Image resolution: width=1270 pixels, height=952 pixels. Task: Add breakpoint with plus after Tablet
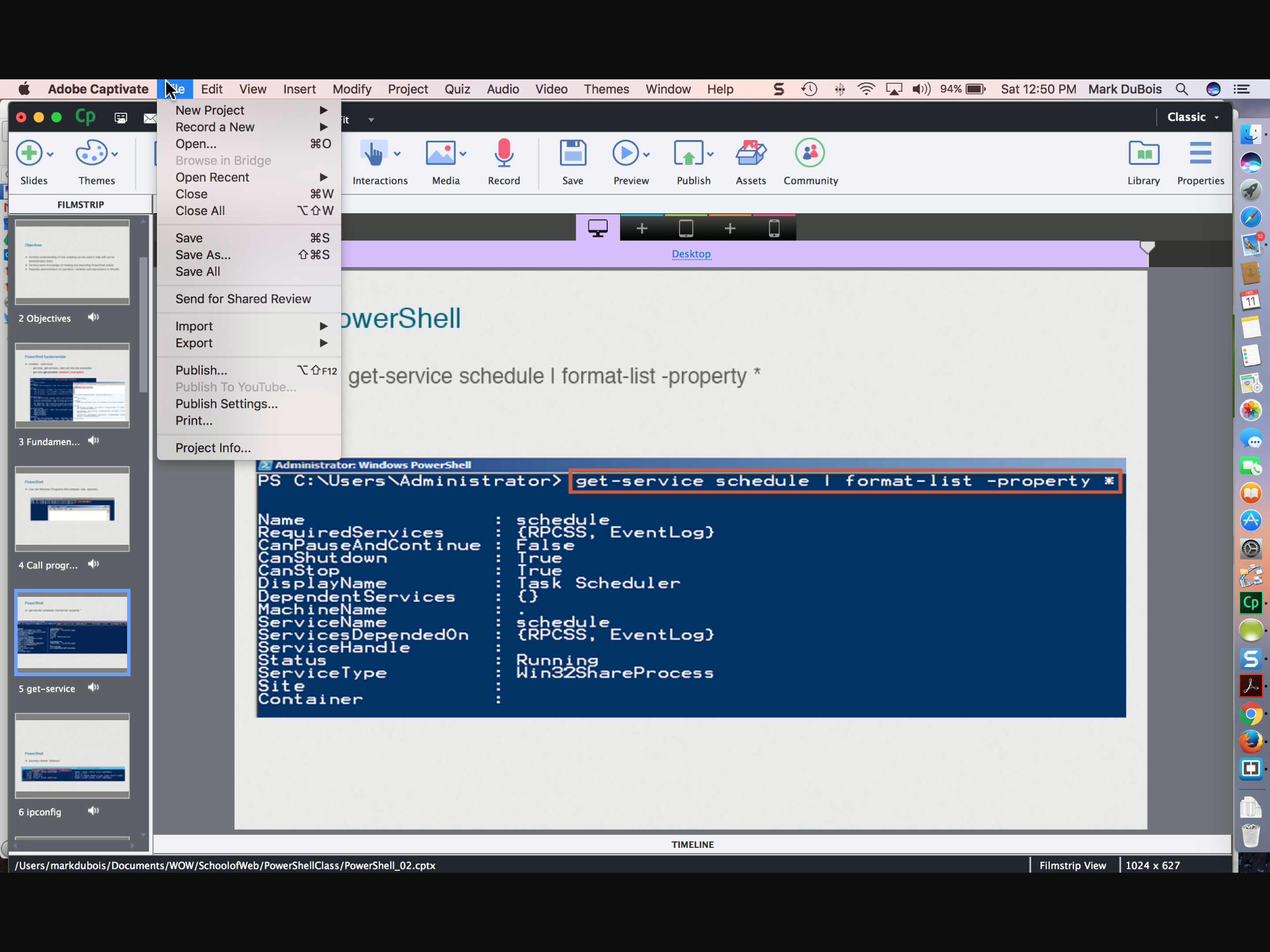[730, 229]
